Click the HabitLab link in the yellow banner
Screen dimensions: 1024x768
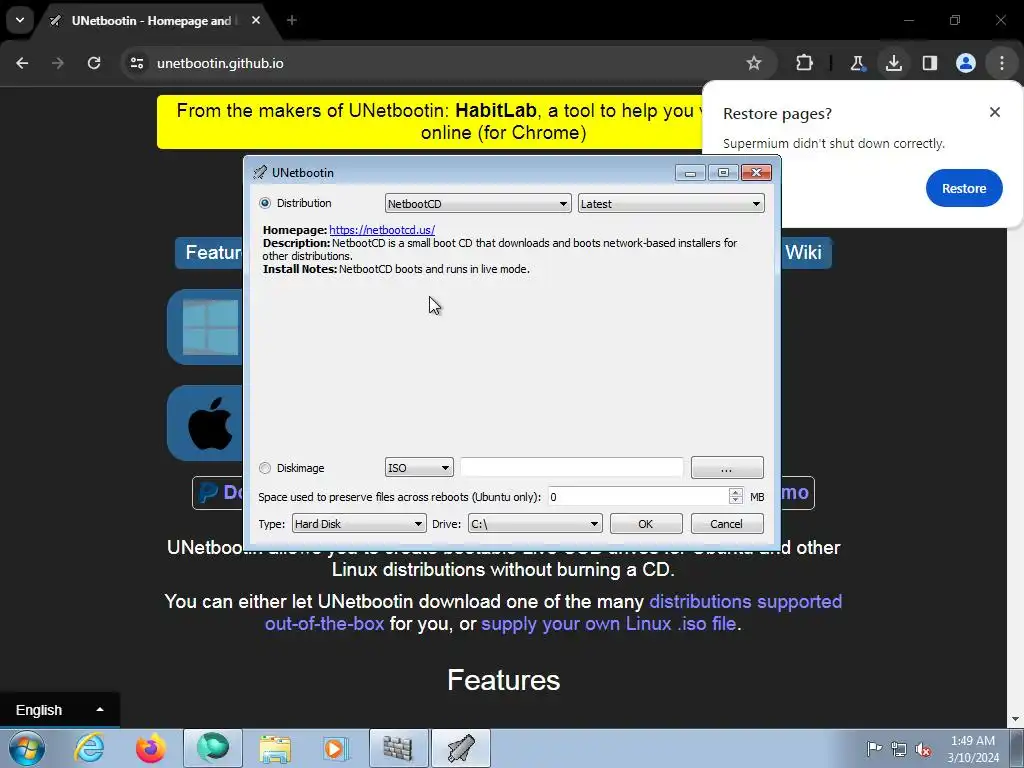496,110
